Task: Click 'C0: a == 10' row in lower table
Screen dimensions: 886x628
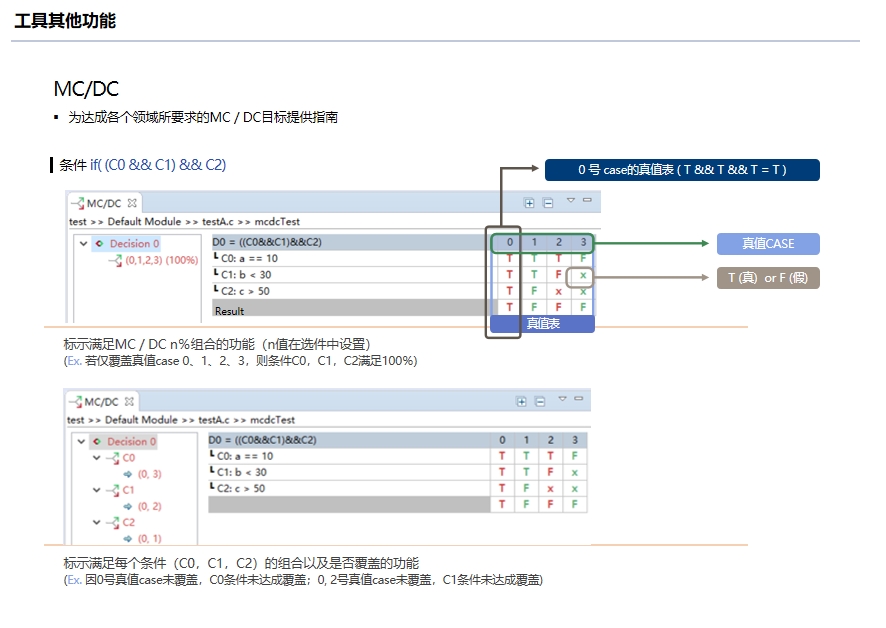Action: coord(397,456)
